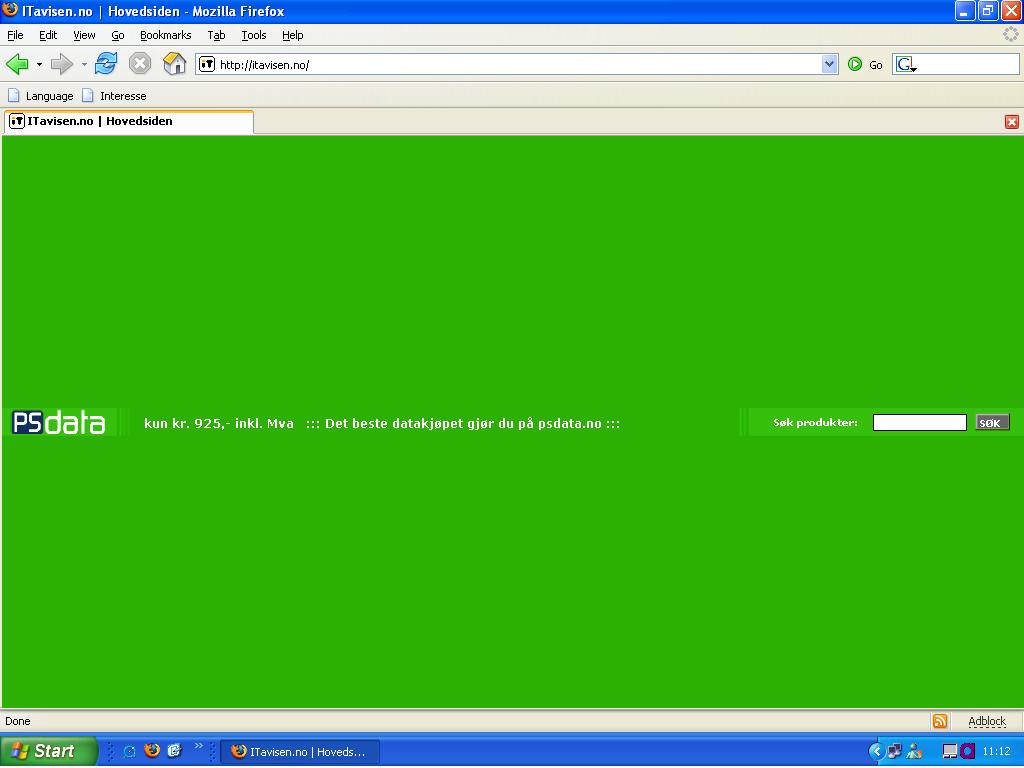Click the Søk produkter input field
Screen dimensions: 1024x768
click(920, 423)
